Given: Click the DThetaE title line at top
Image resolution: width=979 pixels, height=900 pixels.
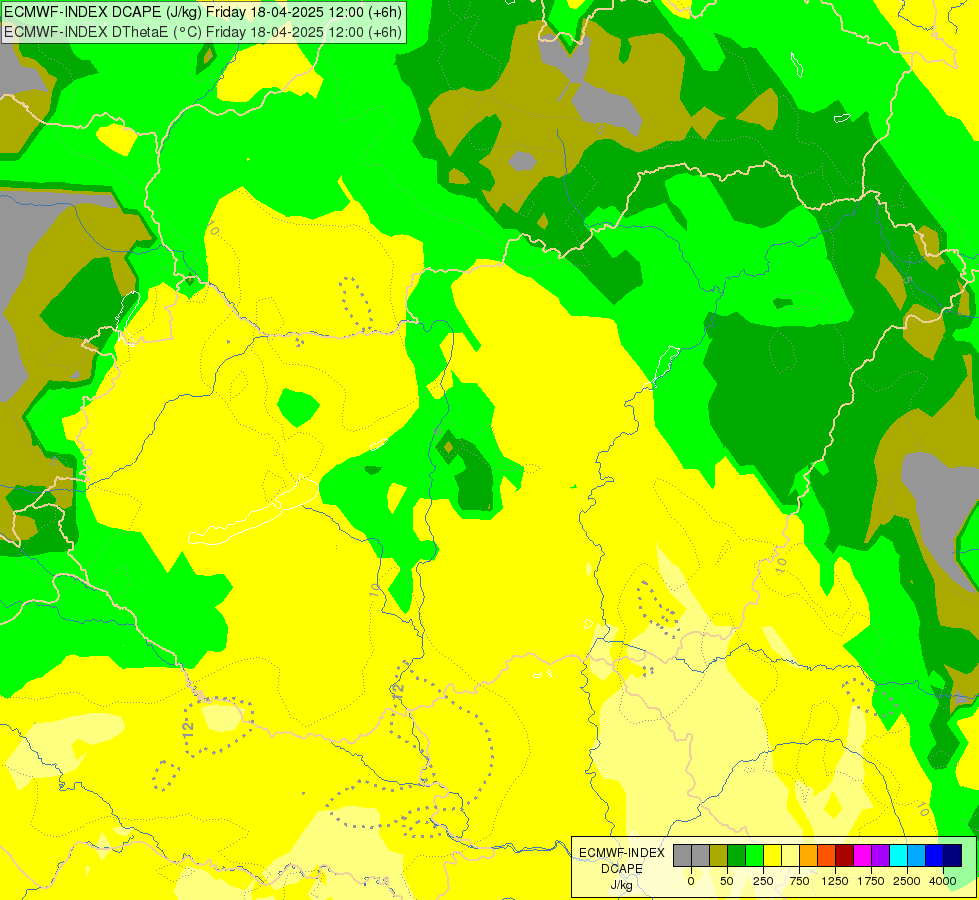Looking at the screenshot, I should coord(203,31).
